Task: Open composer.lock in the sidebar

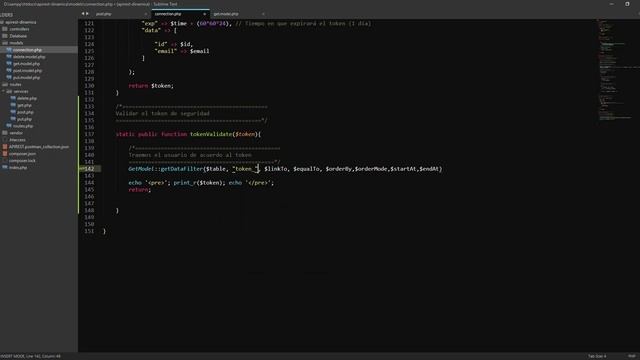Action: (22, 161)
